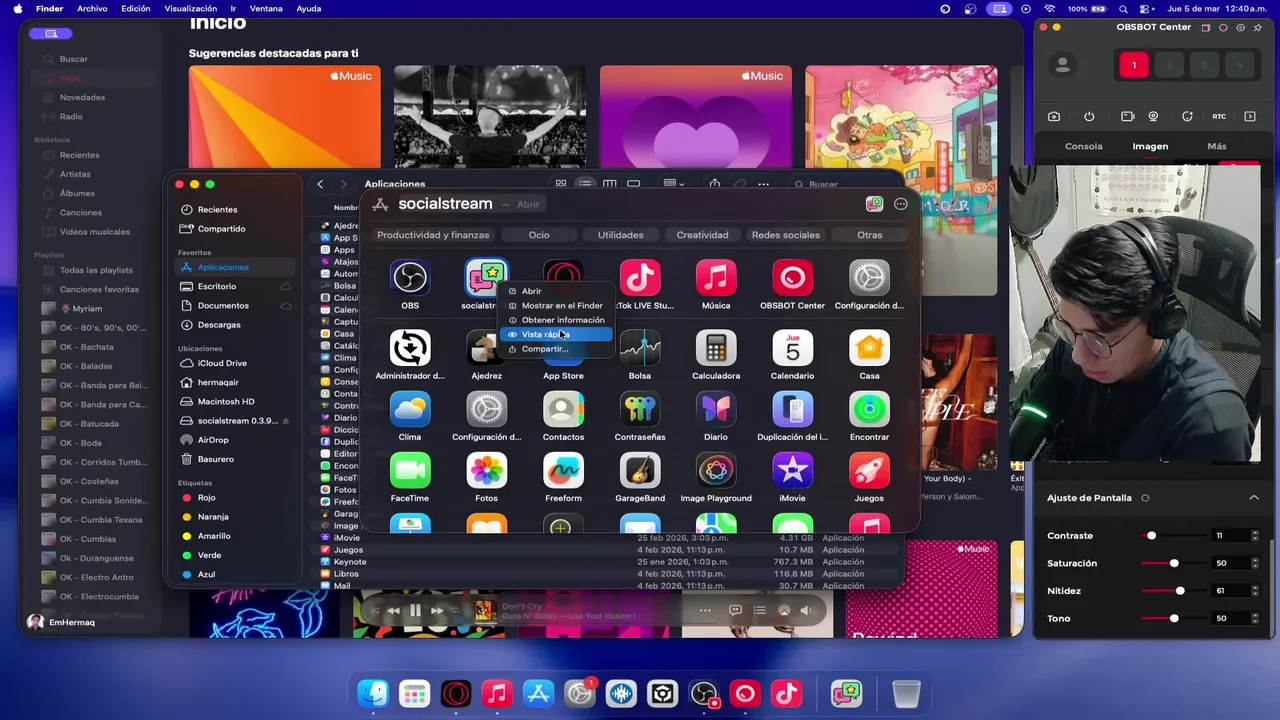Open the Fotos app icon

click(x=487, y=470)
